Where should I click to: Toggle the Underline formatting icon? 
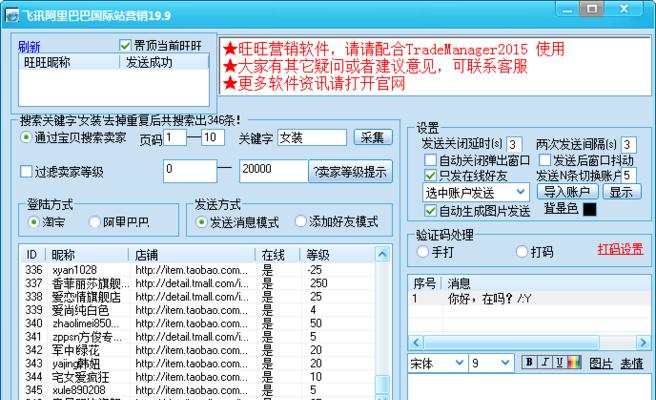pyautogui.click(x=559, y=362)
